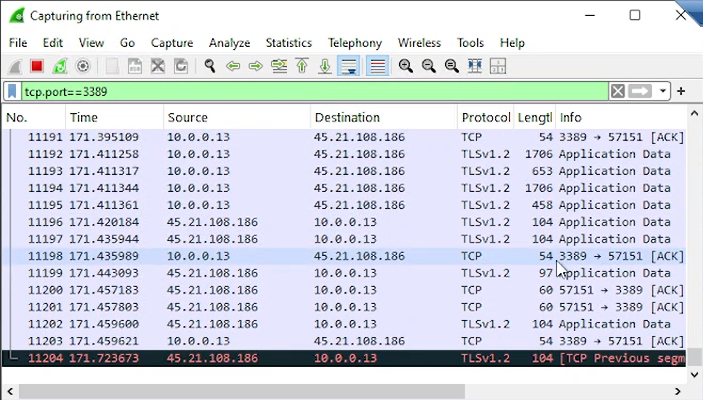Image resolution: width=703 pixels, height=400 pixels.
Task: Sort by the Source column header
Action: click(237, 117)
